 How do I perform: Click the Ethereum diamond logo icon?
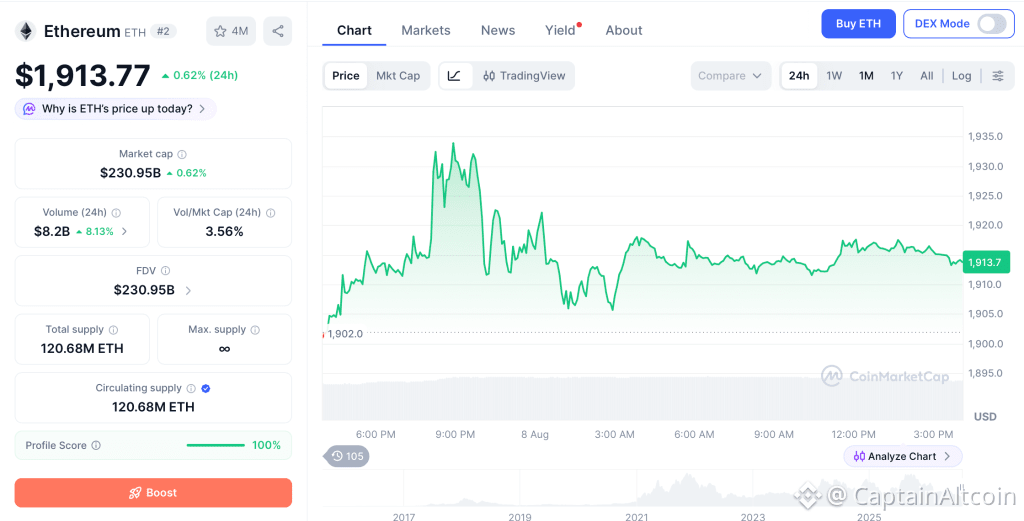27,31
